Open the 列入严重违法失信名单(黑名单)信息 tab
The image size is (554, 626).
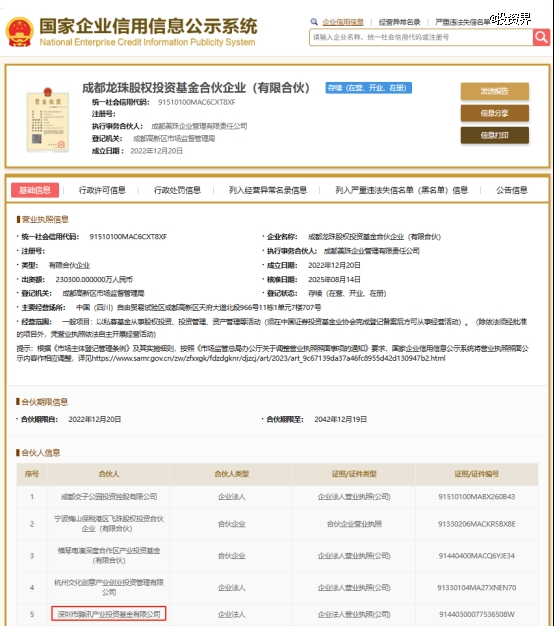coord(402,190)
